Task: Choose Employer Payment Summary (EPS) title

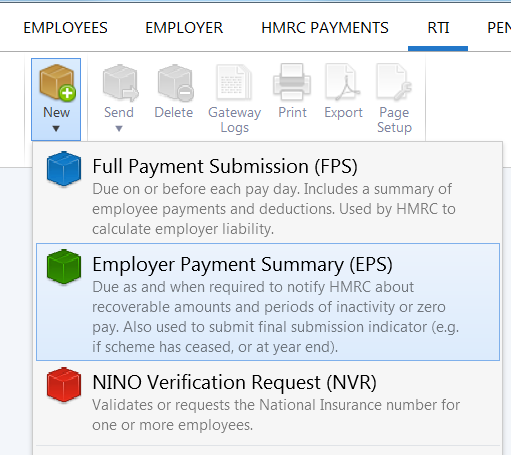Action: [x=242, y=264]
